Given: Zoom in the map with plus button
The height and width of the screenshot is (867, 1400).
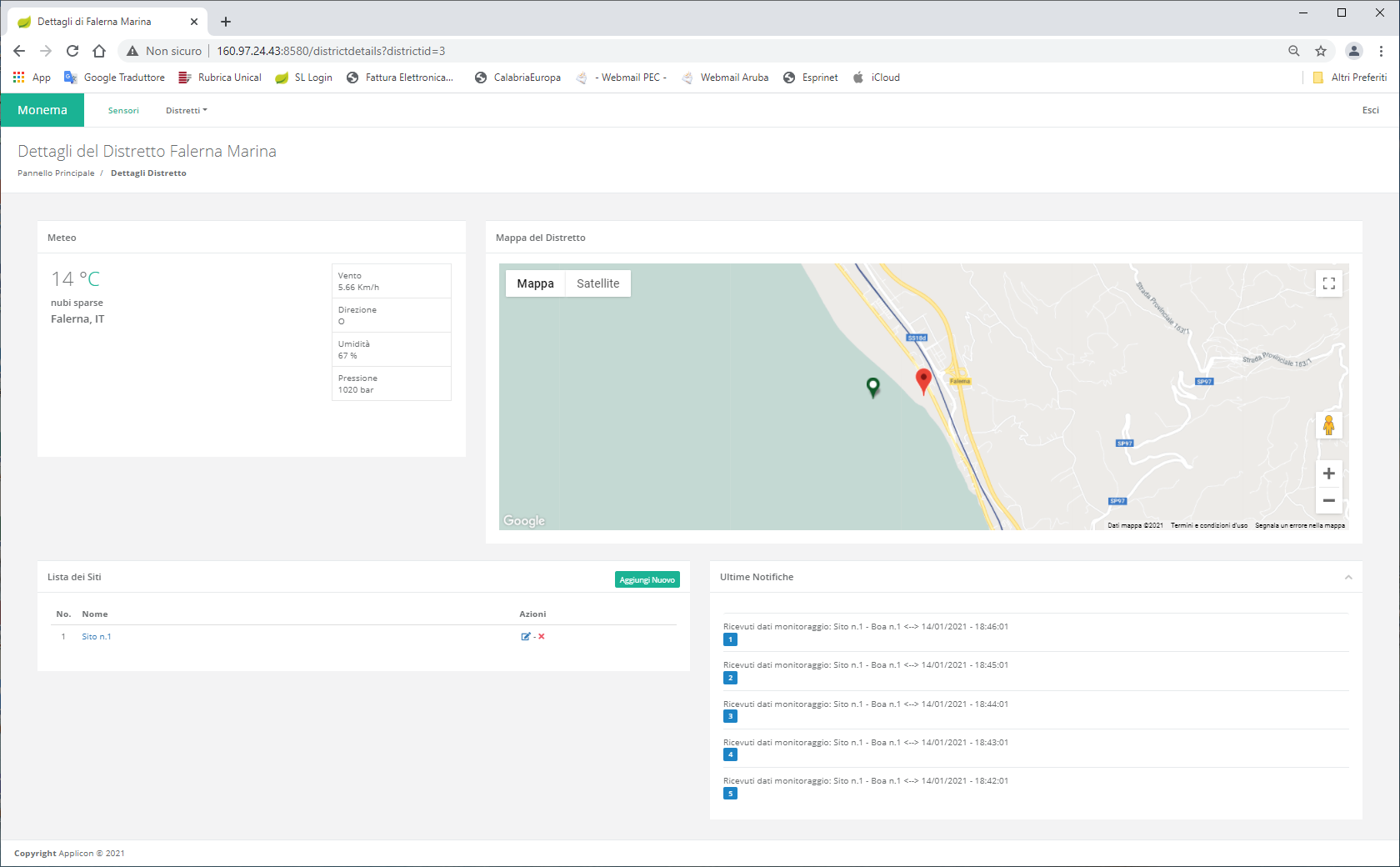Looking at the screenshot, I should tap(1328, 474).
